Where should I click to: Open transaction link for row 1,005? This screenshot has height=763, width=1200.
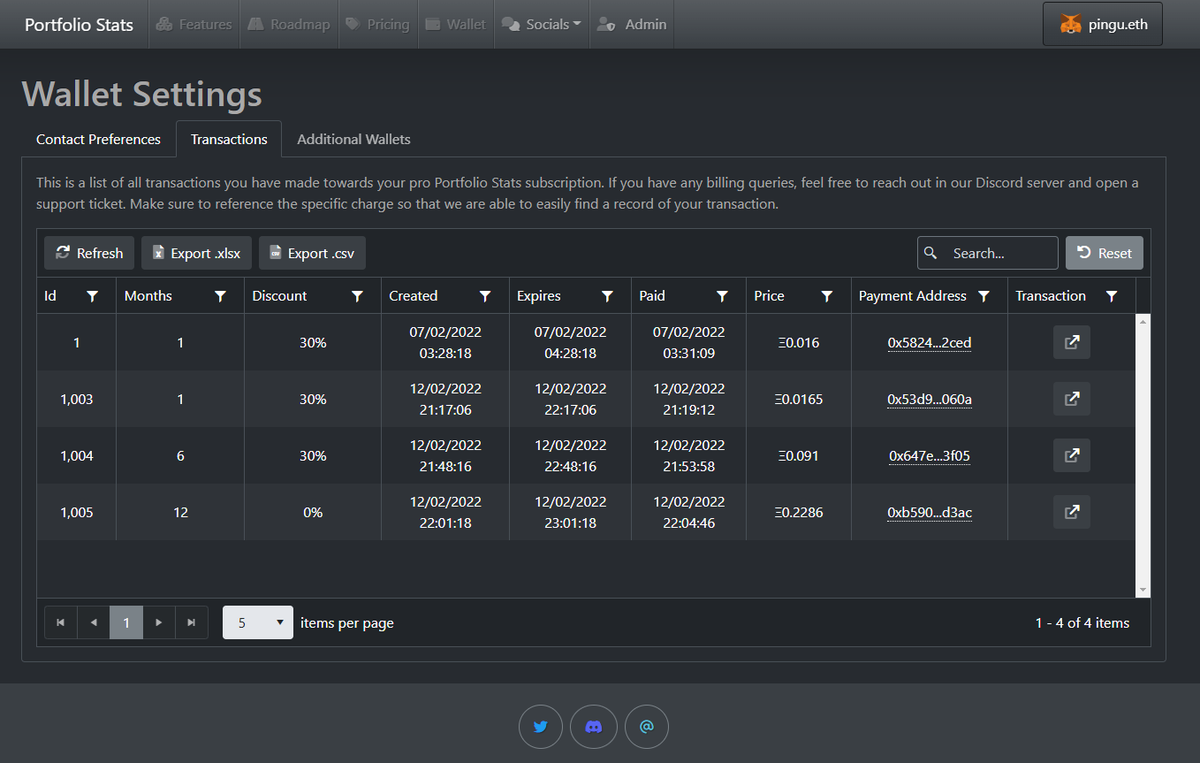click(1071, 512)
